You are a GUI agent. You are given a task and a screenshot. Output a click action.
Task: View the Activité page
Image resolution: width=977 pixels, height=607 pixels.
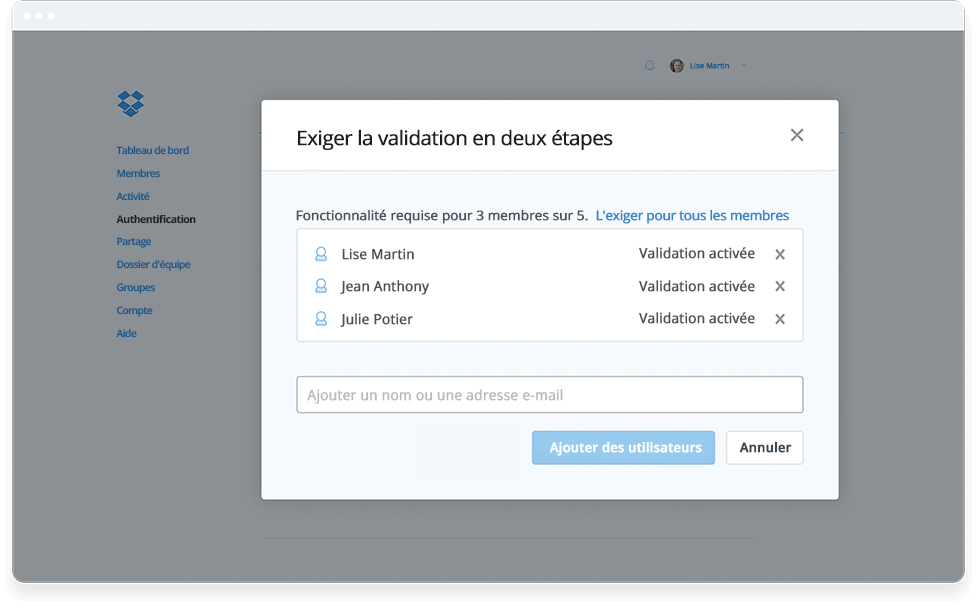point(133,196)
